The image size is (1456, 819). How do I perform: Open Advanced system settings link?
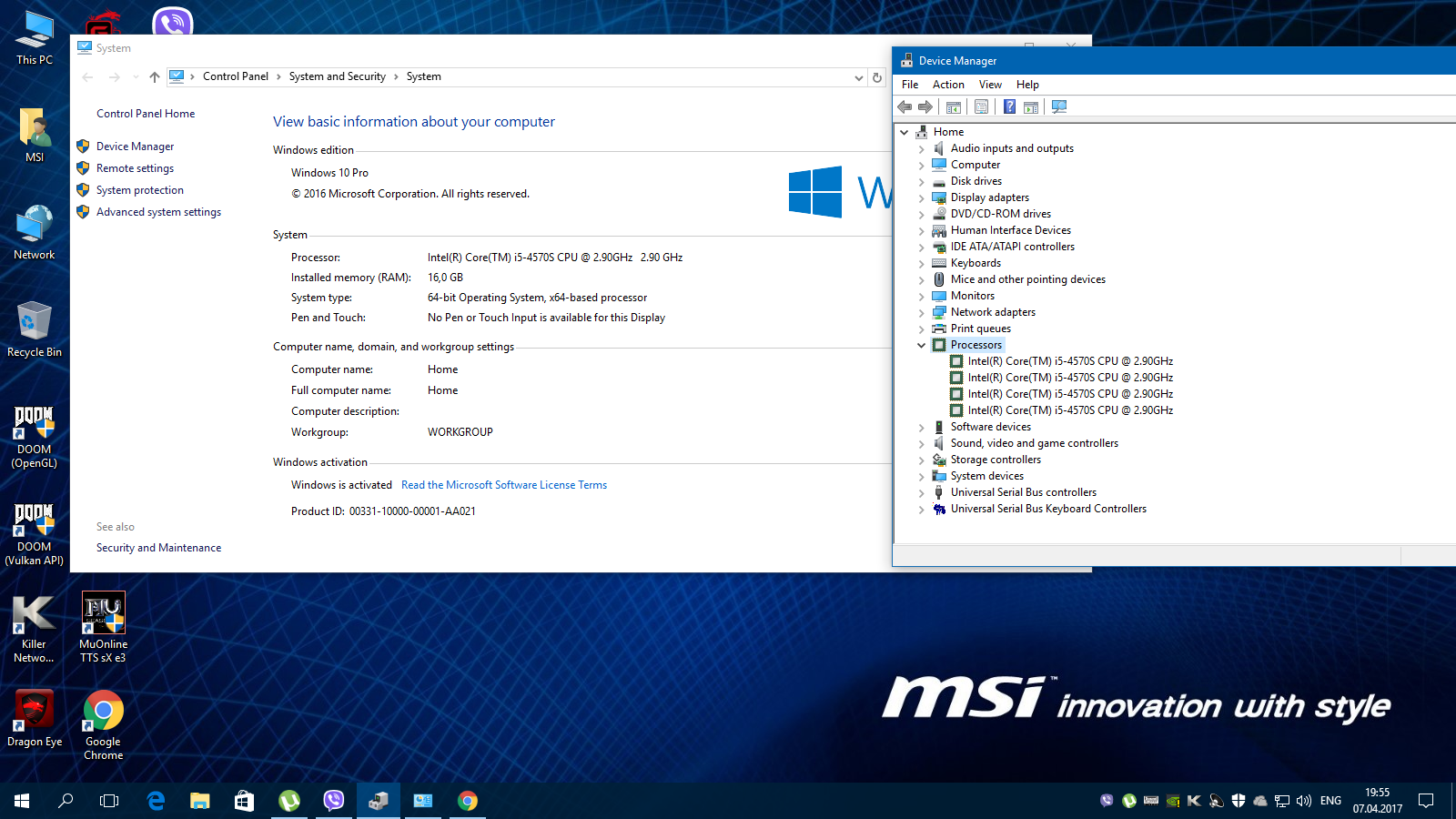(x=158, y=212)
